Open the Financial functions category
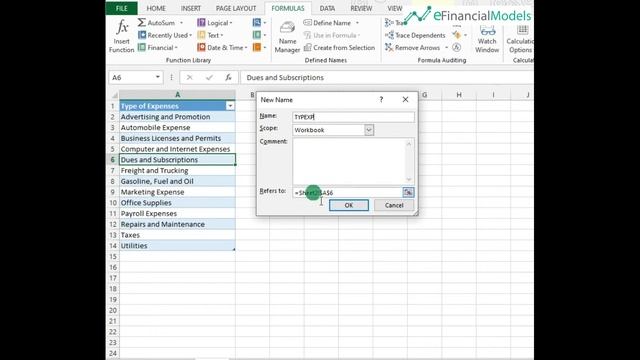 click(158, 47)
